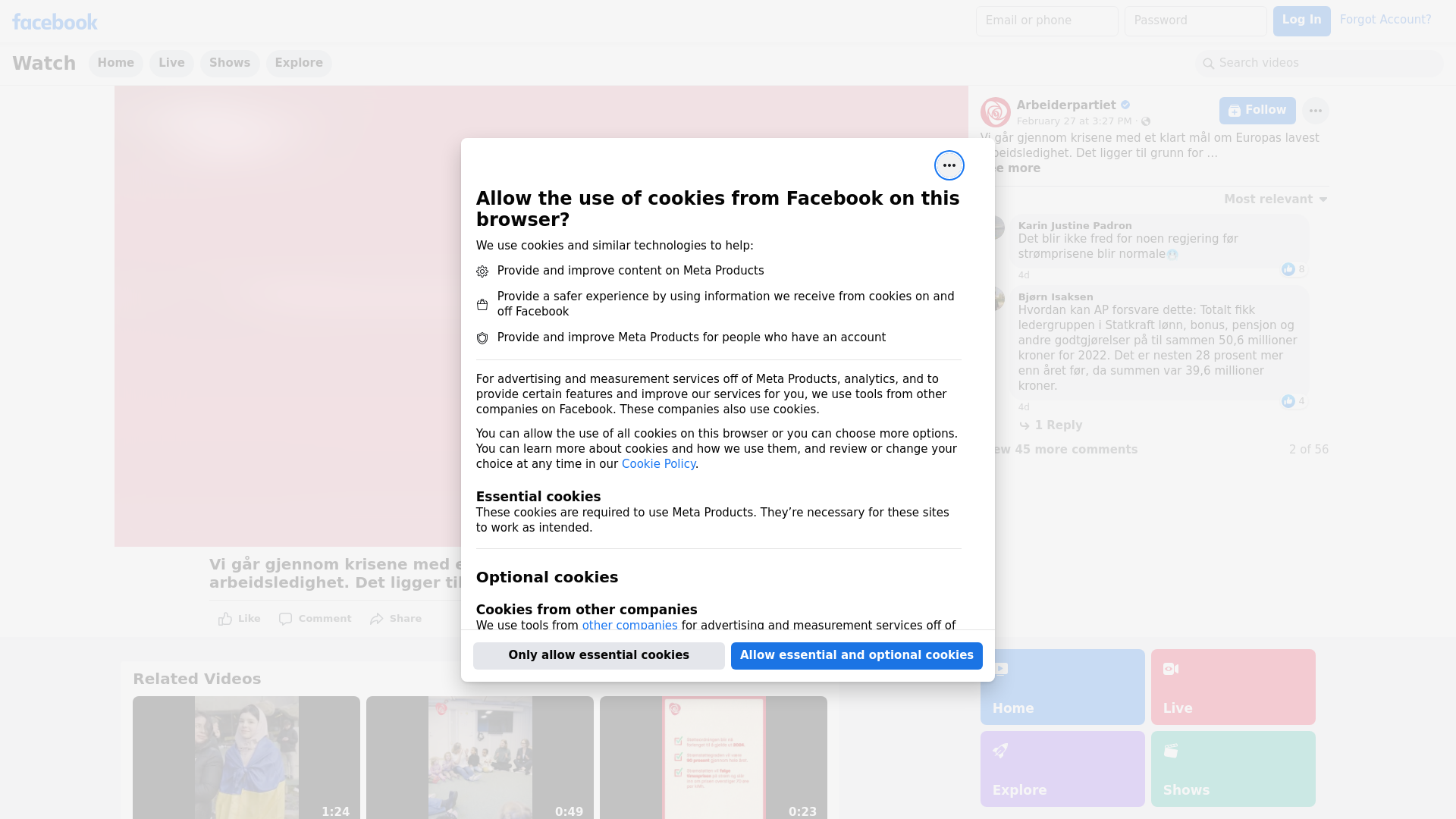Click the Watch heading
This screenshot has height=819, width=1456.
[x=44, y=64]
